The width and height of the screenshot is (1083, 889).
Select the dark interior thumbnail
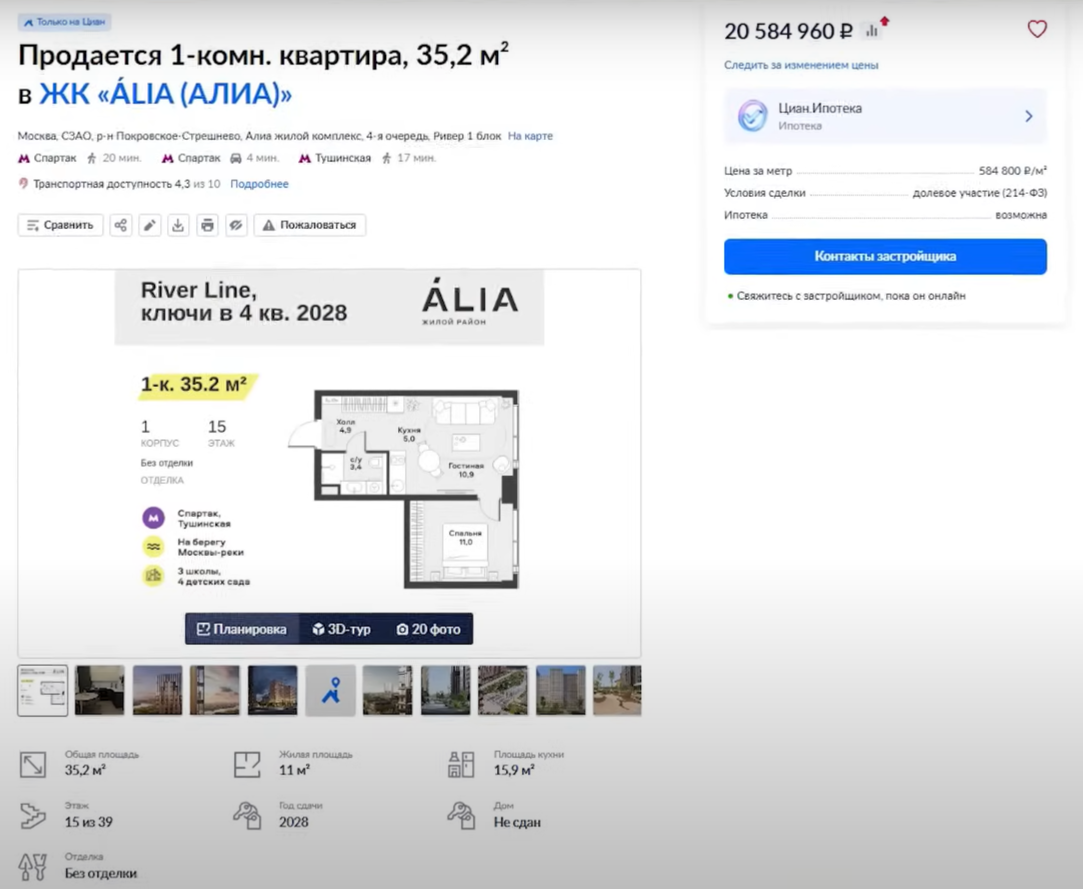coord(99,690)
